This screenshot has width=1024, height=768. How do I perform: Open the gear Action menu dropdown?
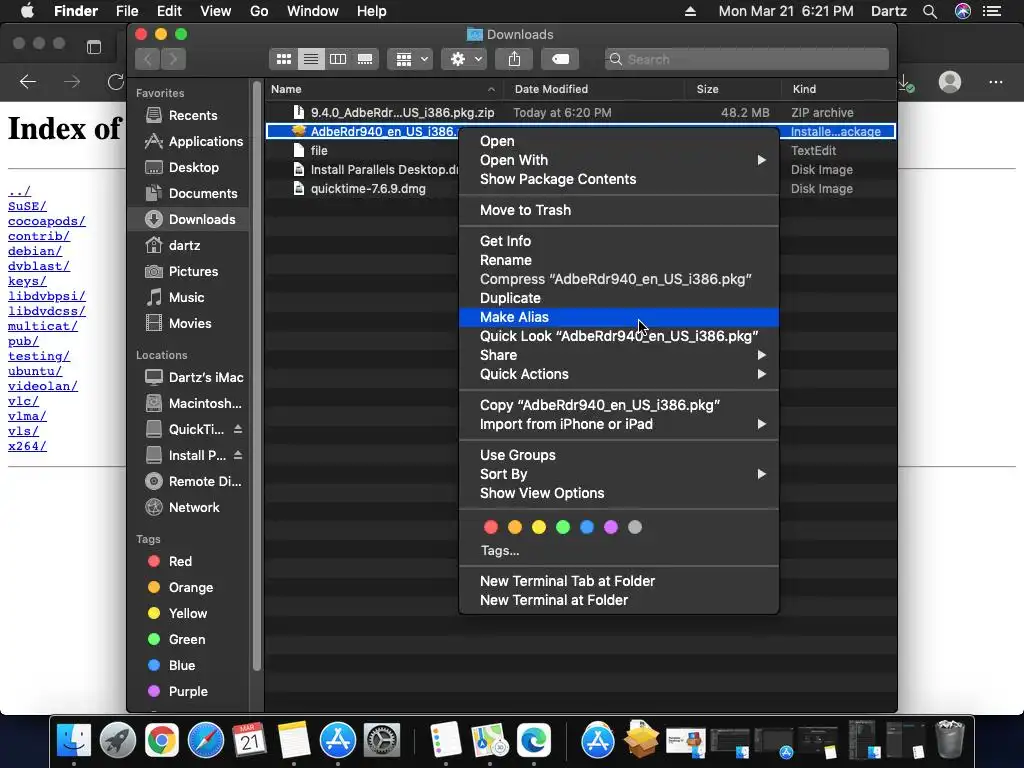(464, 59)
